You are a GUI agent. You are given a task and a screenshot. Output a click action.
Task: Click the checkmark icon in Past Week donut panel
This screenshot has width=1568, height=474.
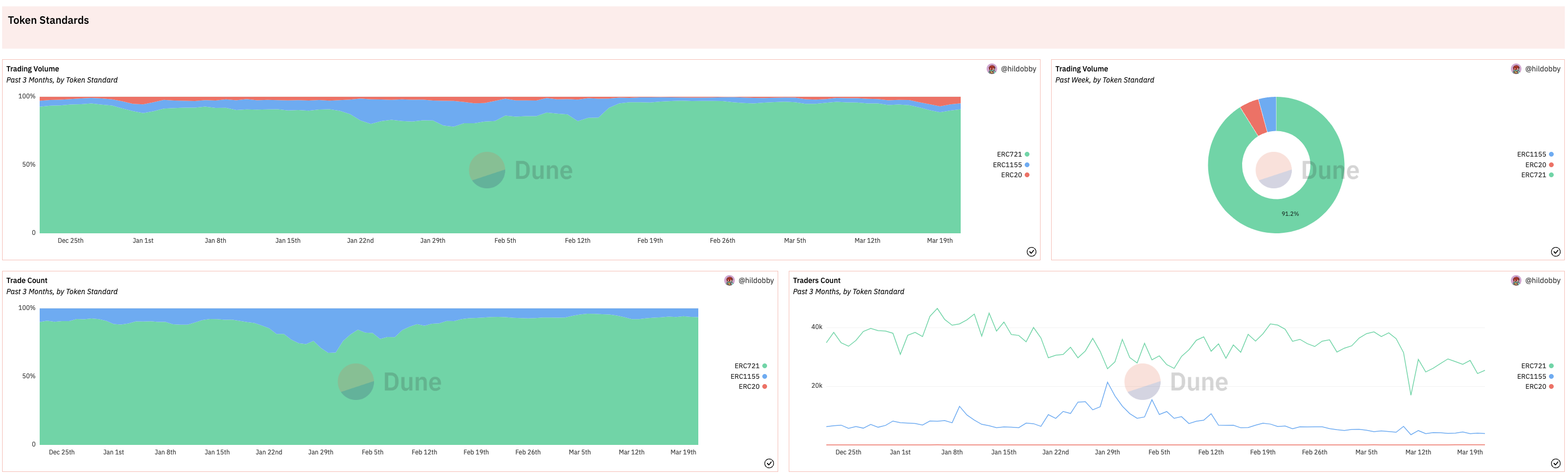click(1555, 252)
